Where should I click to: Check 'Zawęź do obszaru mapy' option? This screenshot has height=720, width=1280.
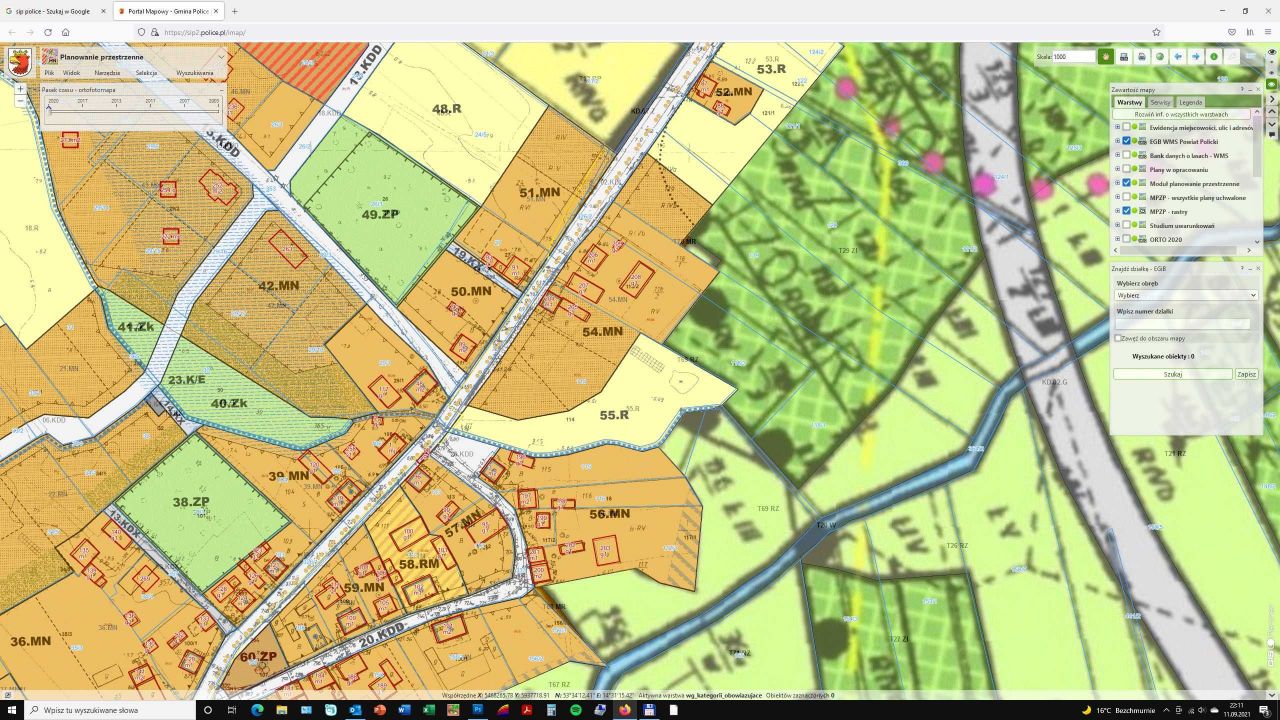coord(1119,338)
